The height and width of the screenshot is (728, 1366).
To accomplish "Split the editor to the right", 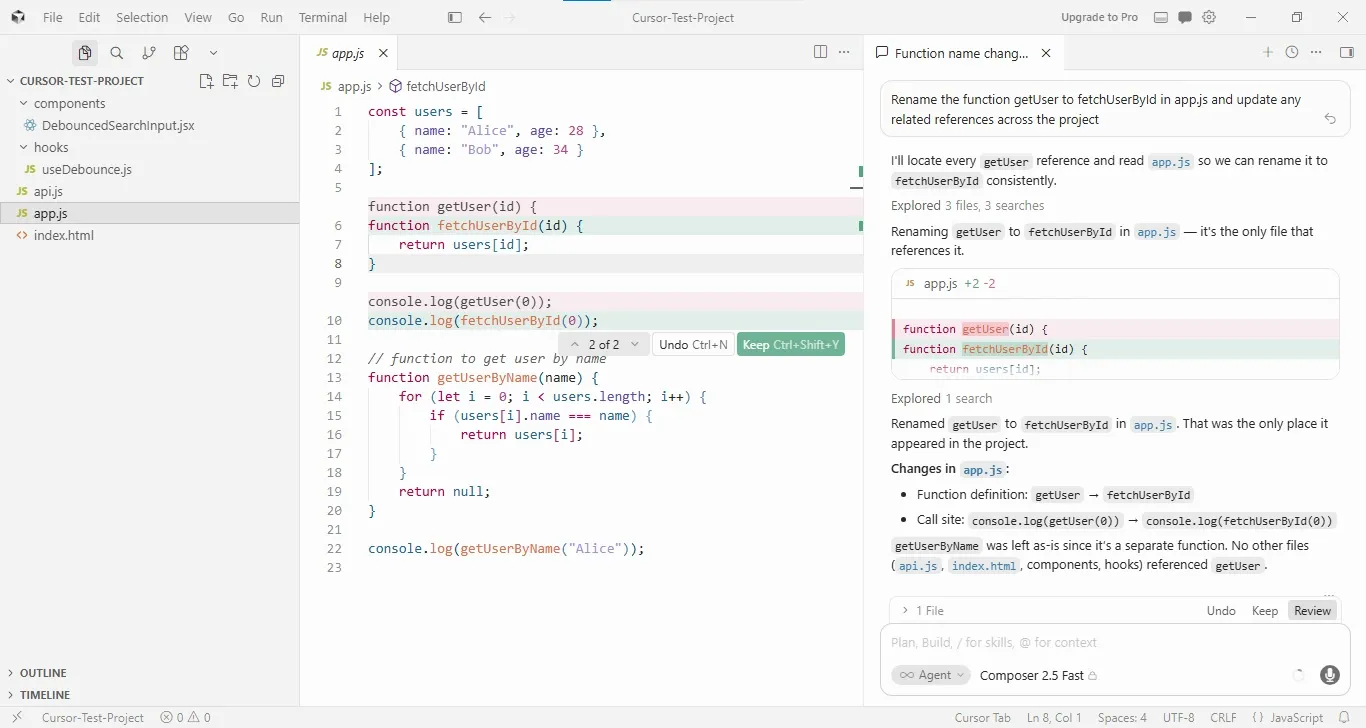I will point(820,52).
